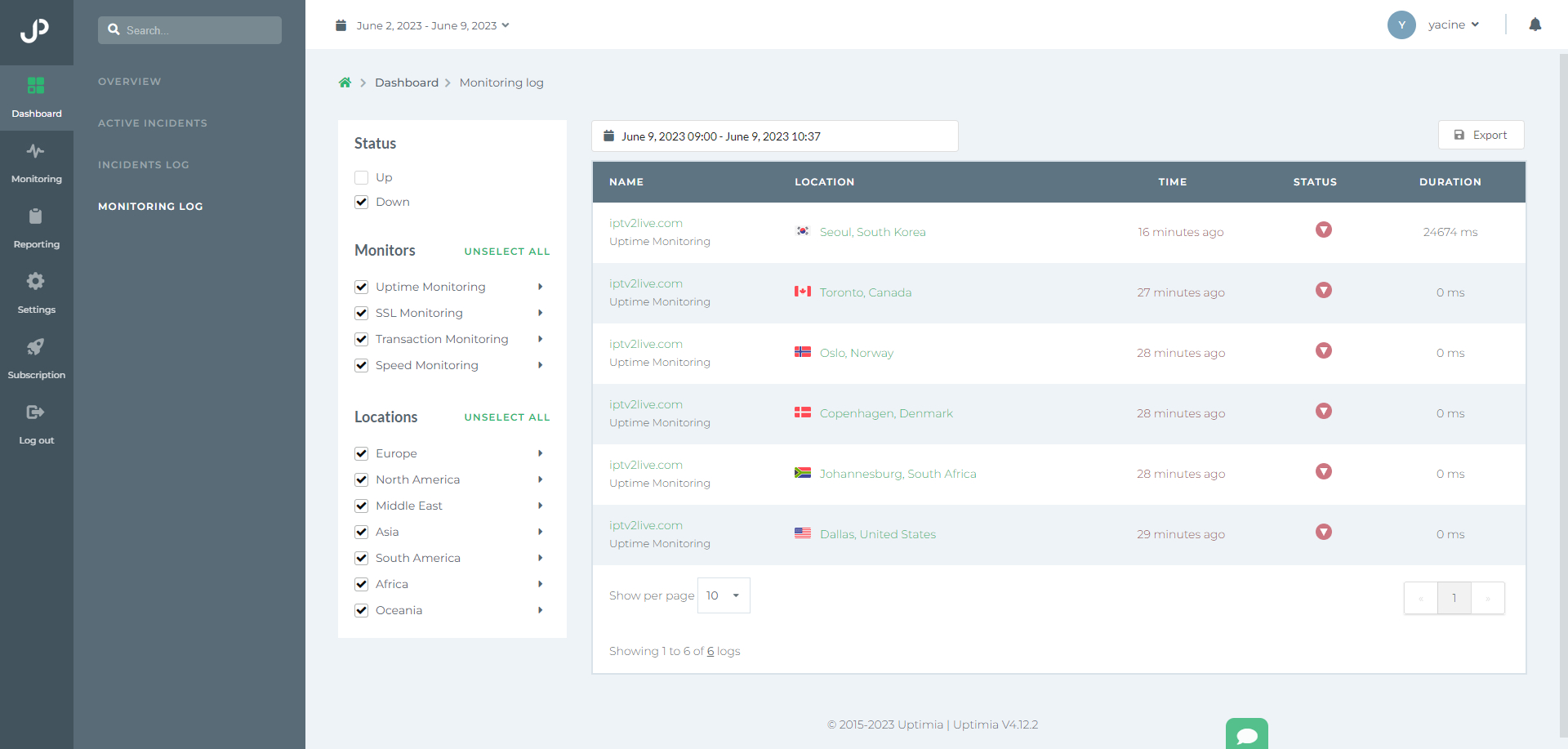Sort the table by the Time column
This screenshot has width=1568, height=749.
click(1173, 182)
